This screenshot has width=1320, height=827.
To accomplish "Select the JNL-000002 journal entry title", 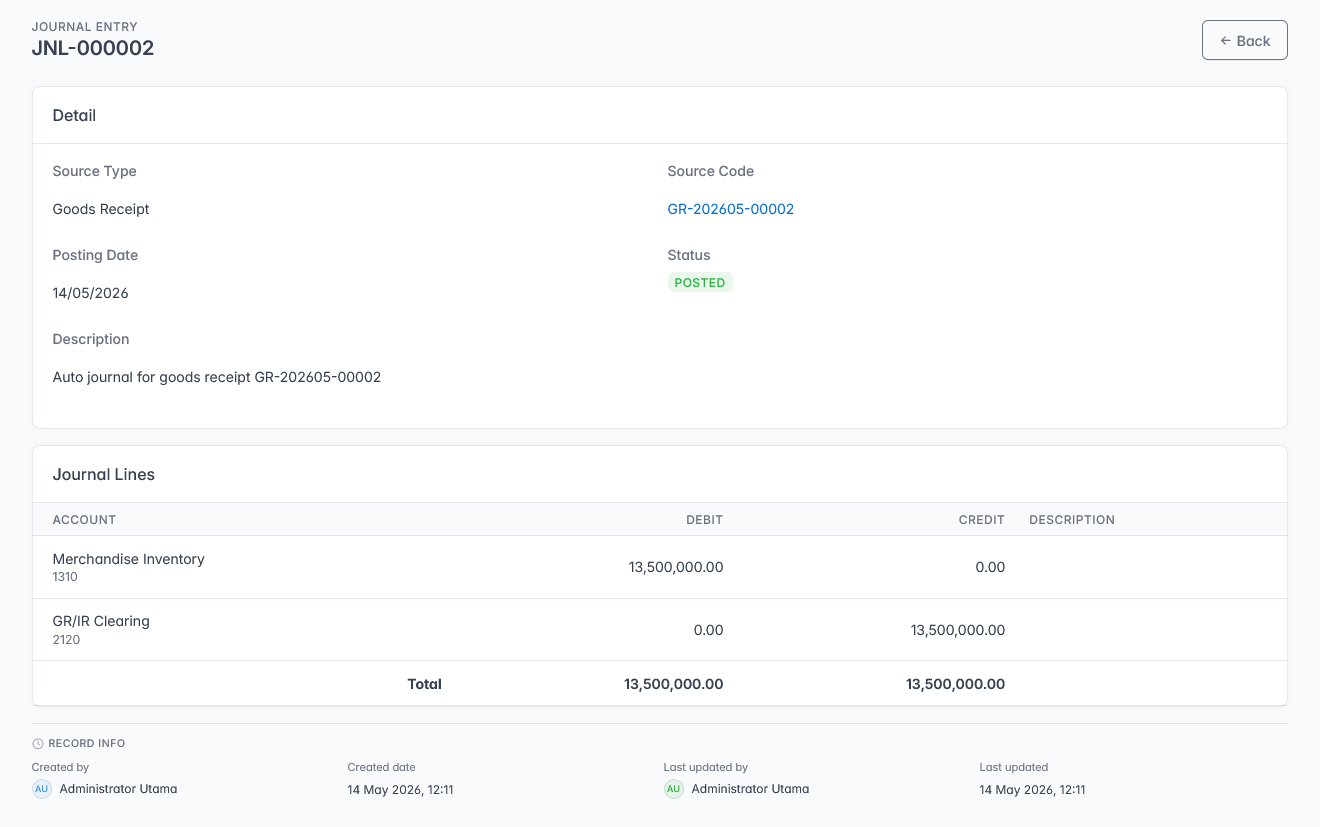I will (x=93, y=47).
